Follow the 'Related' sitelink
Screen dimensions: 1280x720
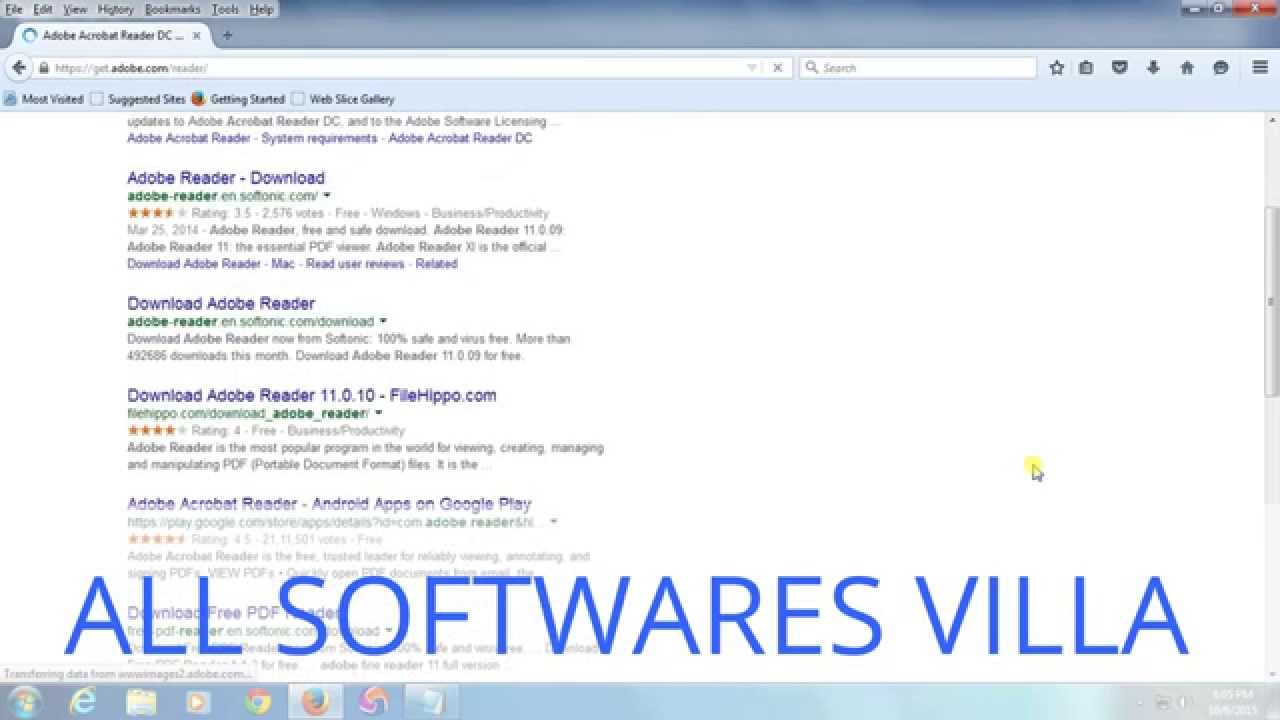(x=436, y=264)
